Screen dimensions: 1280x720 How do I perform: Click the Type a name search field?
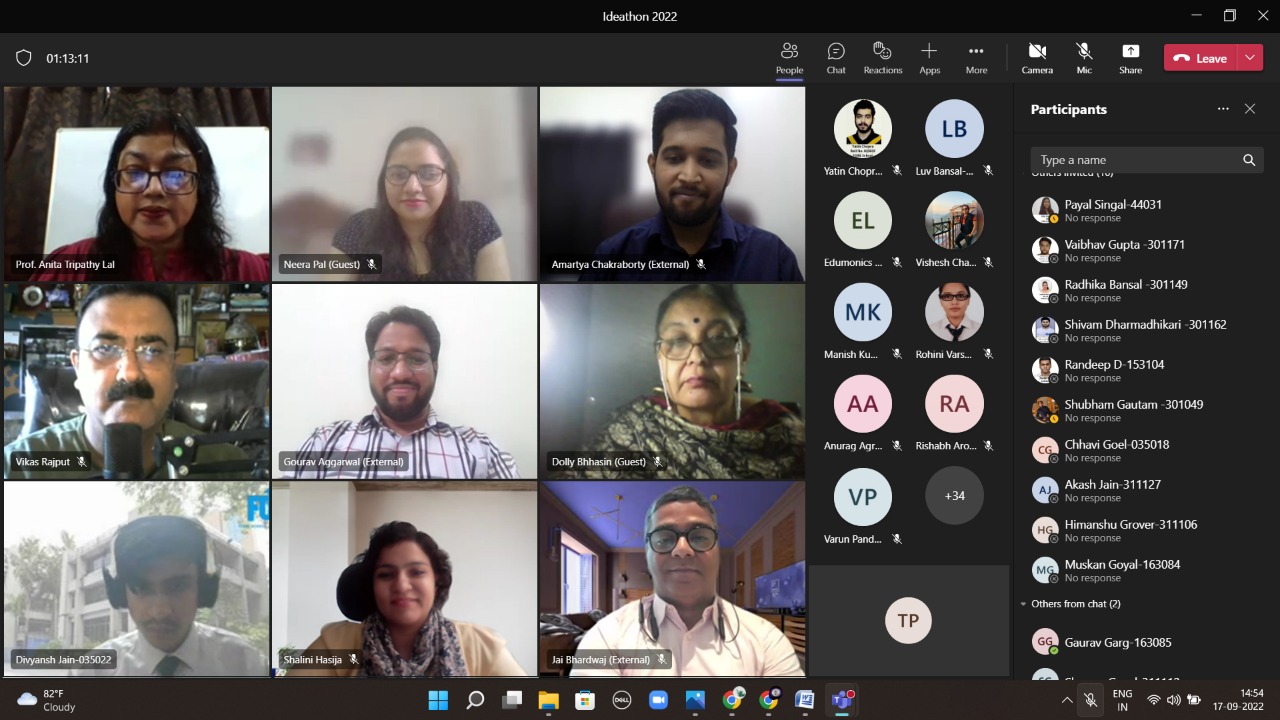coord(1136,160)
